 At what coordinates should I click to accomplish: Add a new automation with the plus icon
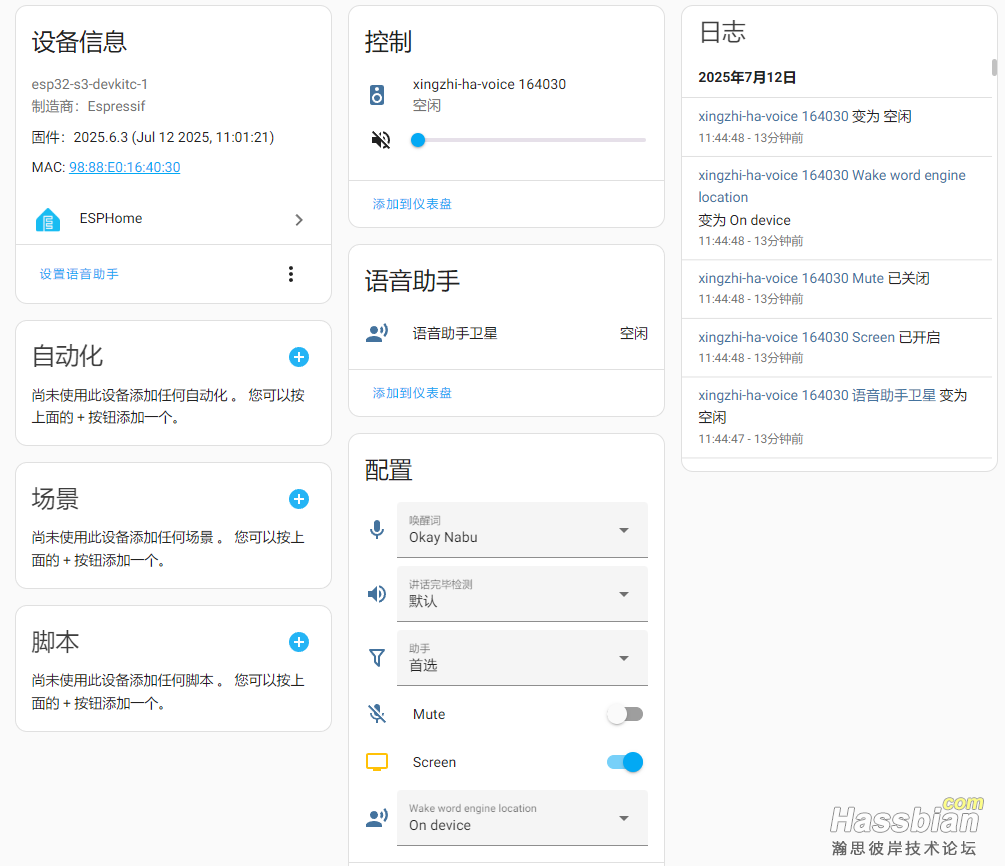tap(299, 357)
